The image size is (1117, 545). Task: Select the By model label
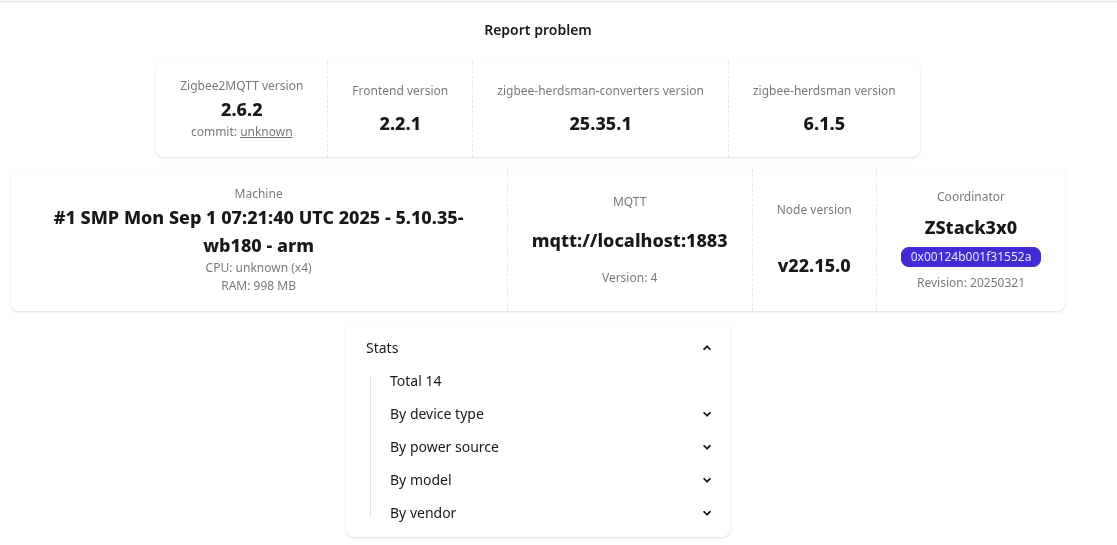(x=421, y=480)
